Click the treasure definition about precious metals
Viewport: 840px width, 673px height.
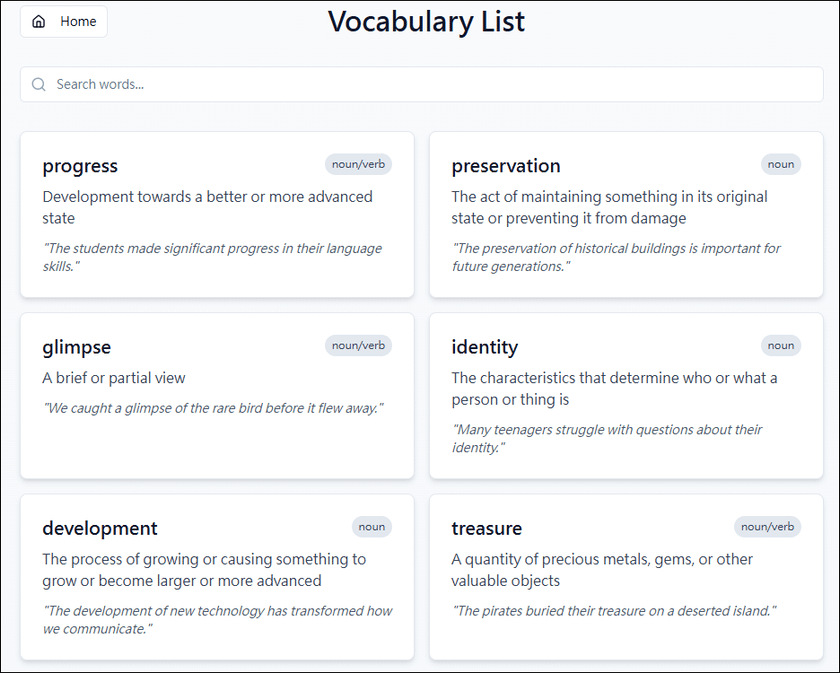pyautogui.click(x=602, y=570)
